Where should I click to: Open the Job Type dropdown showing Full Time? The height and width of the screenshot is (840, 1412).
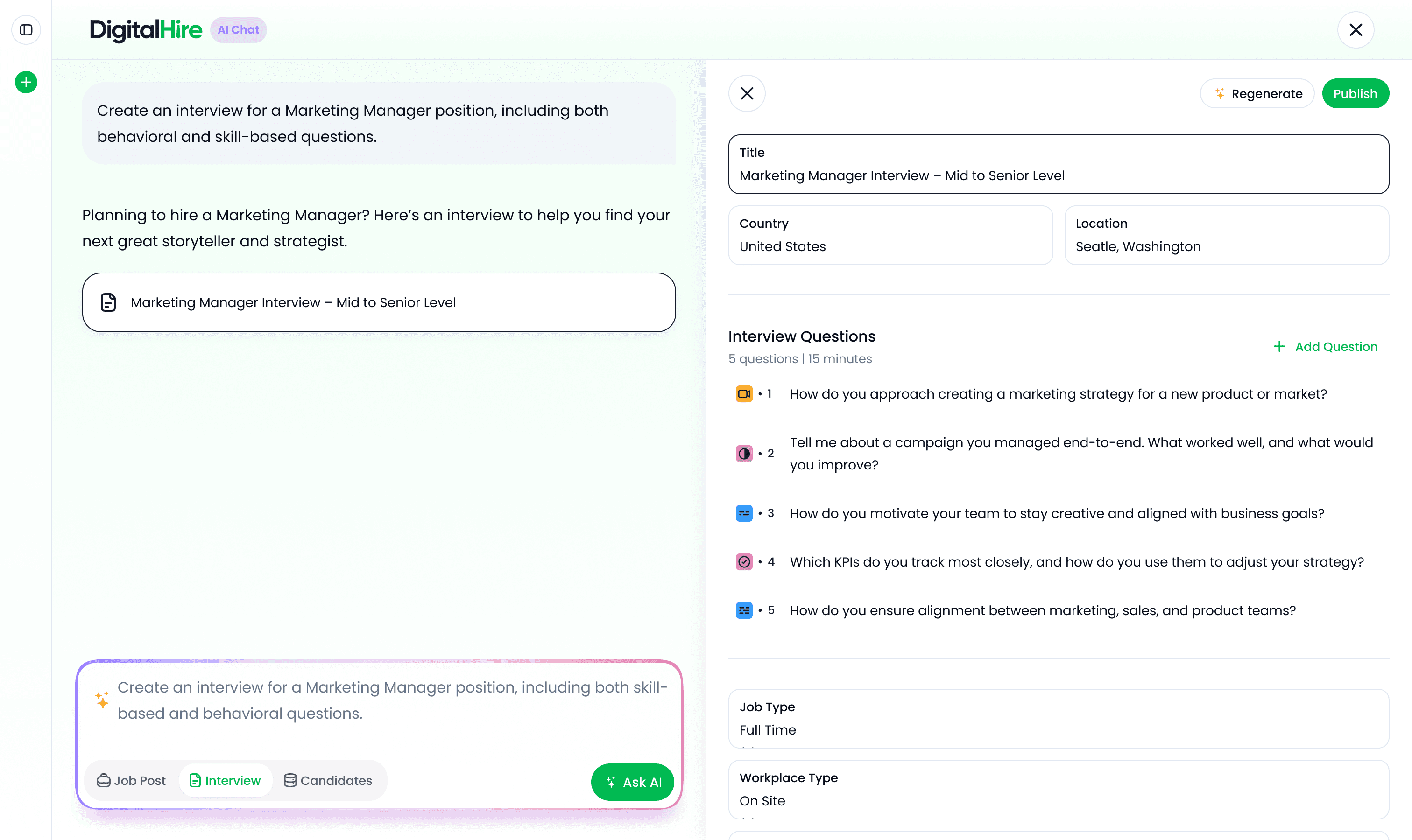[1058, 719]
